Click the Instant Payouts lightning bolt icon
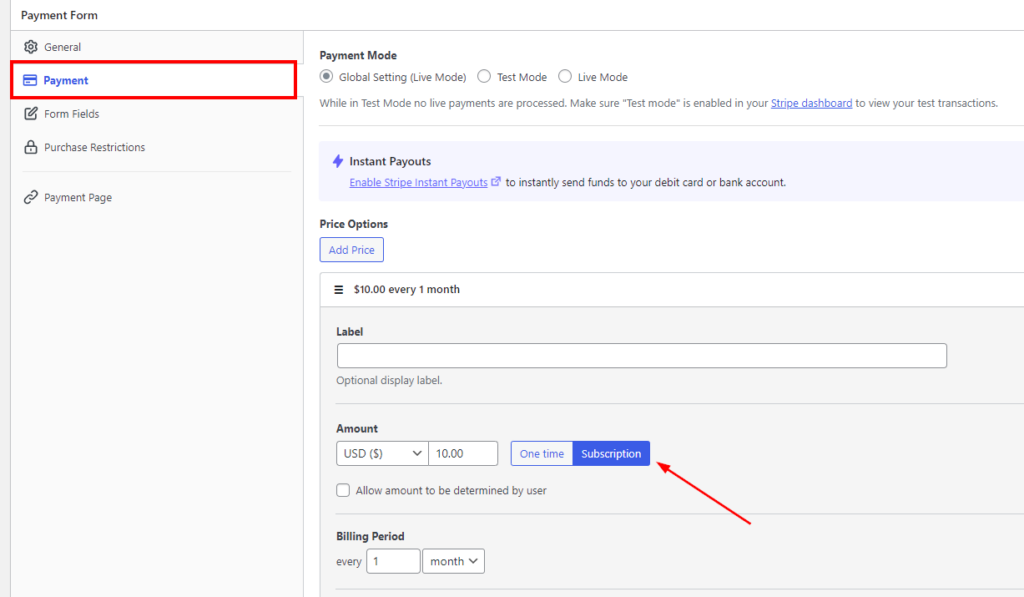Screen dimensions: 1024x597 tap(338, 161)
